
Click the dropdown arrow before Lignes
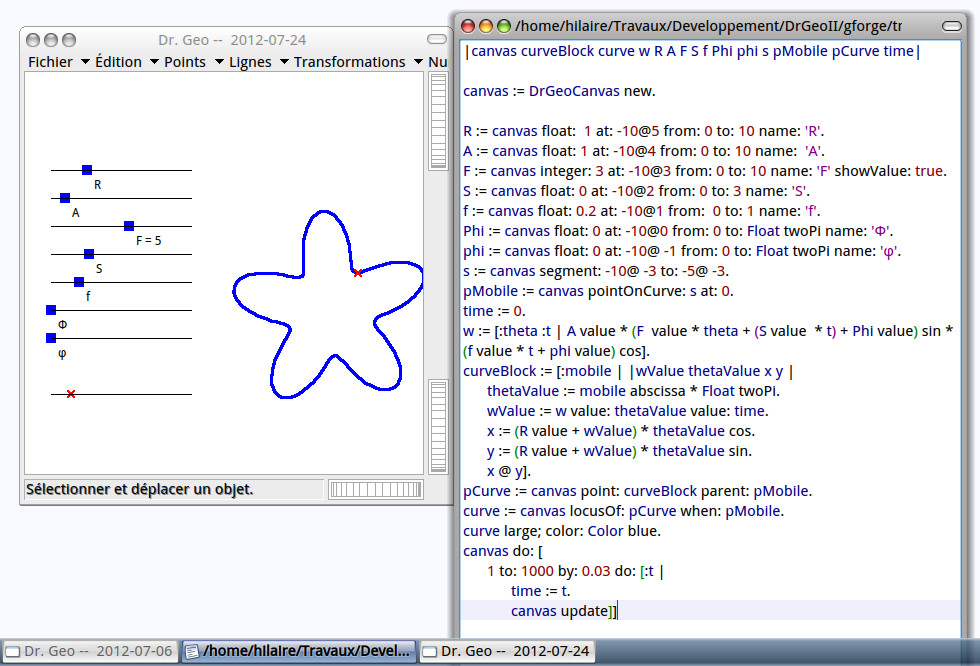tap(219, 62)
